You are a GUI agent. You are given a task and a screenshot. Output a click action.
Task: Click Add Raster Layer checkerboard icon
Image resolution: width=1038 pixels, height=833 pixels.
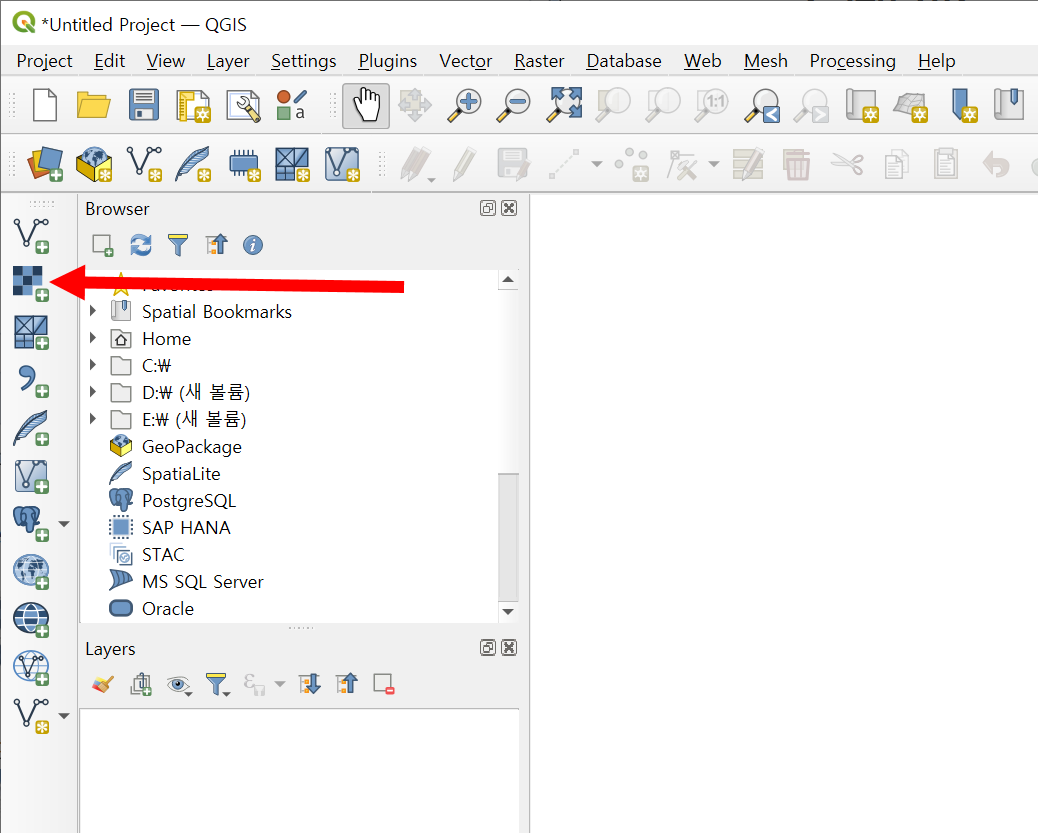pos(31,283)
